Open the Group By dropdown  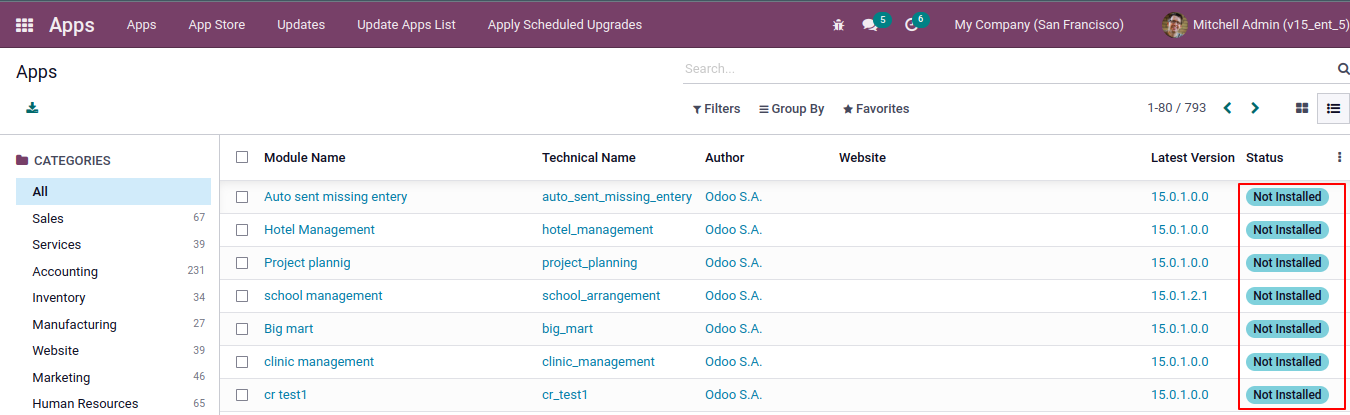click(x=791, y=109)
